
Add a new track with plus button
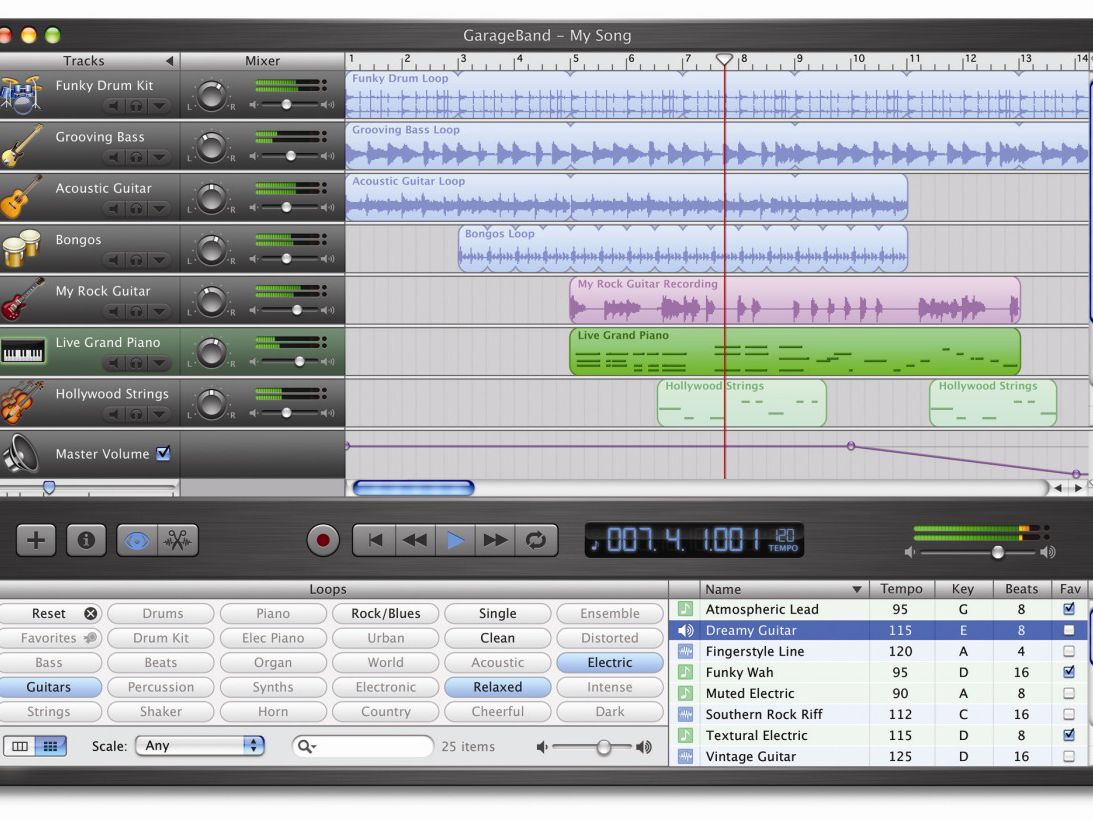pyautogui.click(x=36, y=540)
